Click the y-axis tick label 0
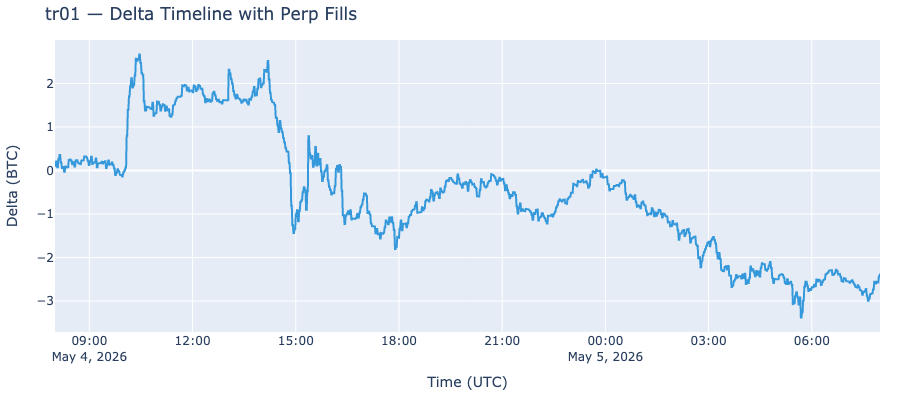Viewport: 900px width, 400px height. (50, 170)
